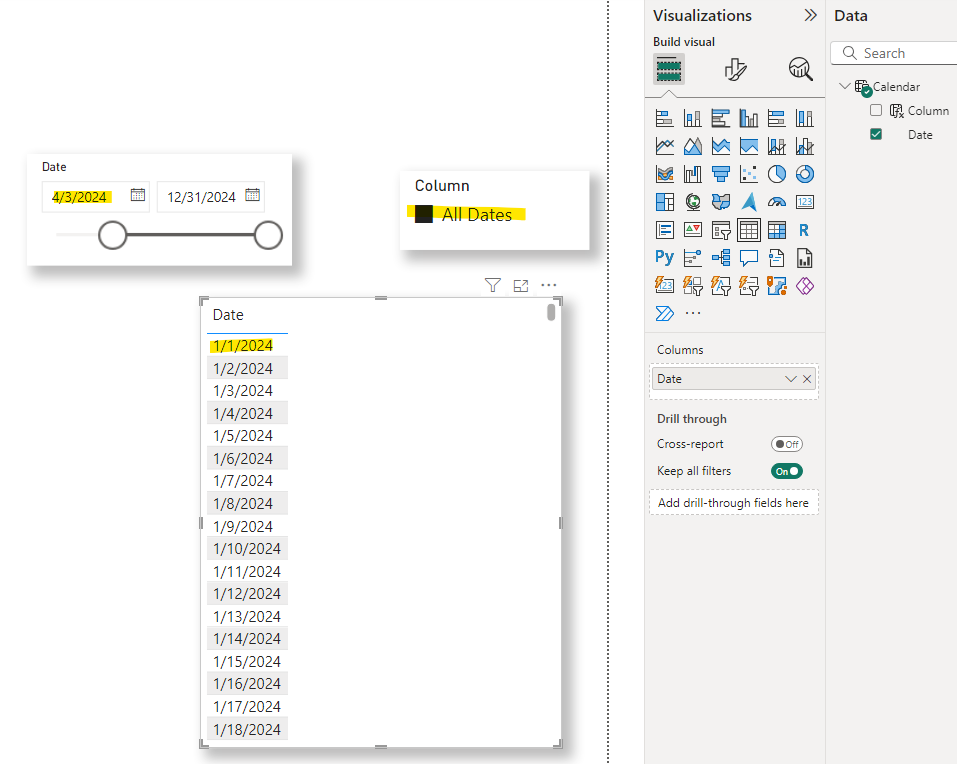Open the start date calendar picker
Image resolution: width=957 pixels, height=764 pixels.
tap(138, 195)
